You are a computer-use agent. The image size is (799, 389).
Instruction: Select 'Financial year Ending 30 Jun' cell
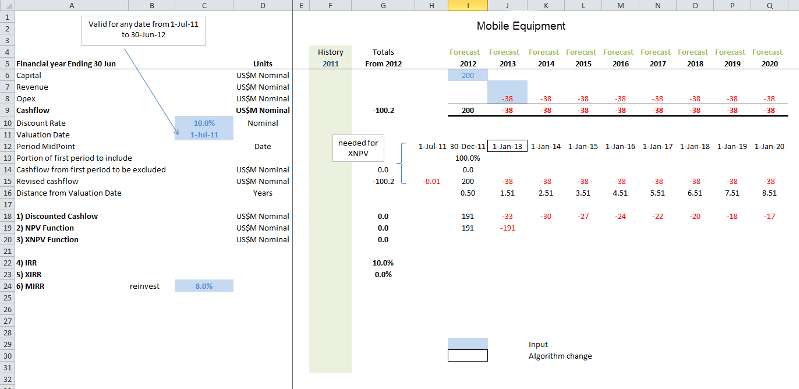(x=66, y=64)
